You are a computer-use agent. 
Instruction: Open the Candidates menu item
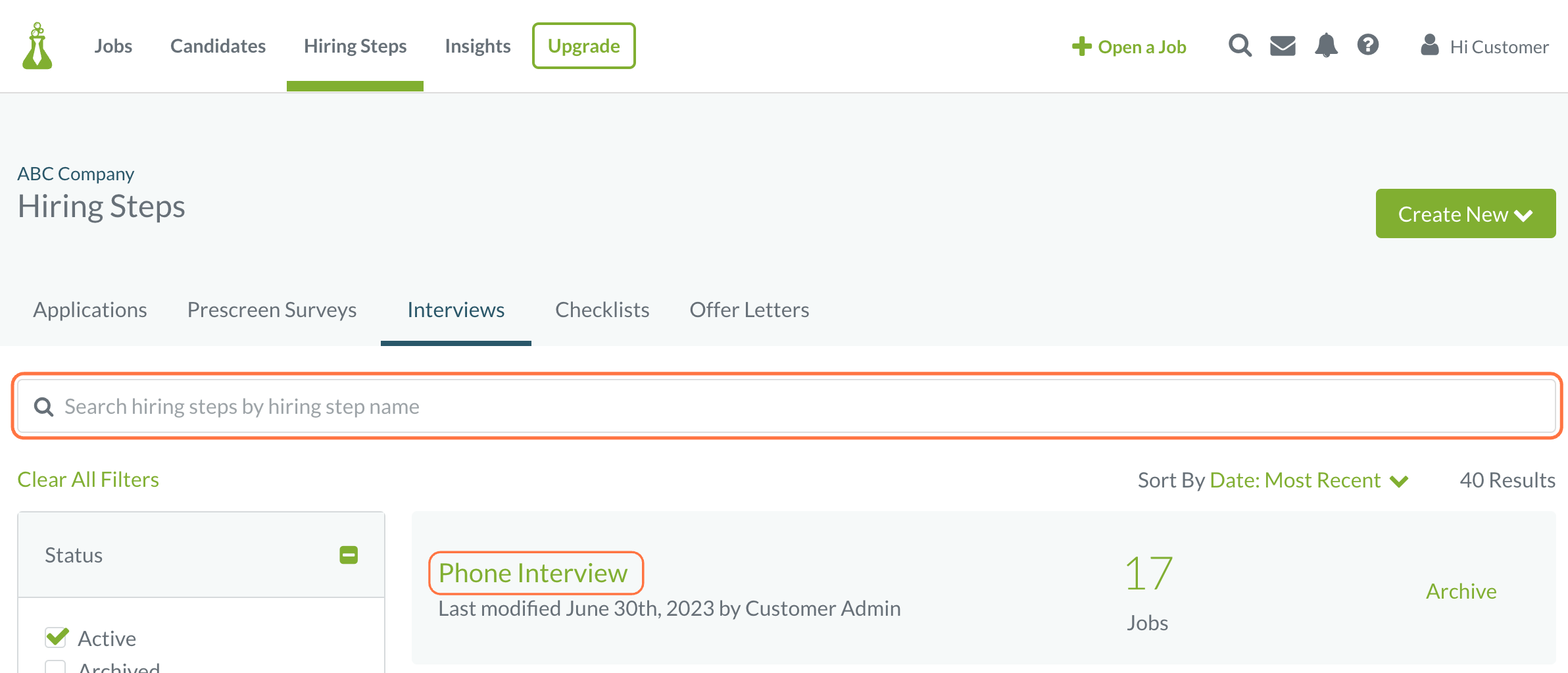tap(218, 46)
